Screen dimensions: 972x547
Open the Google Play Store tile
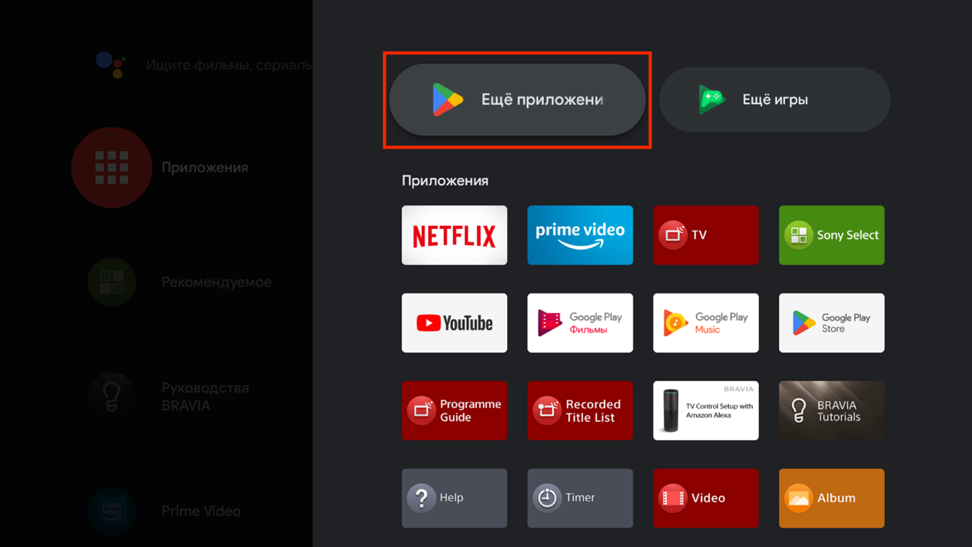tap(832, 323)
